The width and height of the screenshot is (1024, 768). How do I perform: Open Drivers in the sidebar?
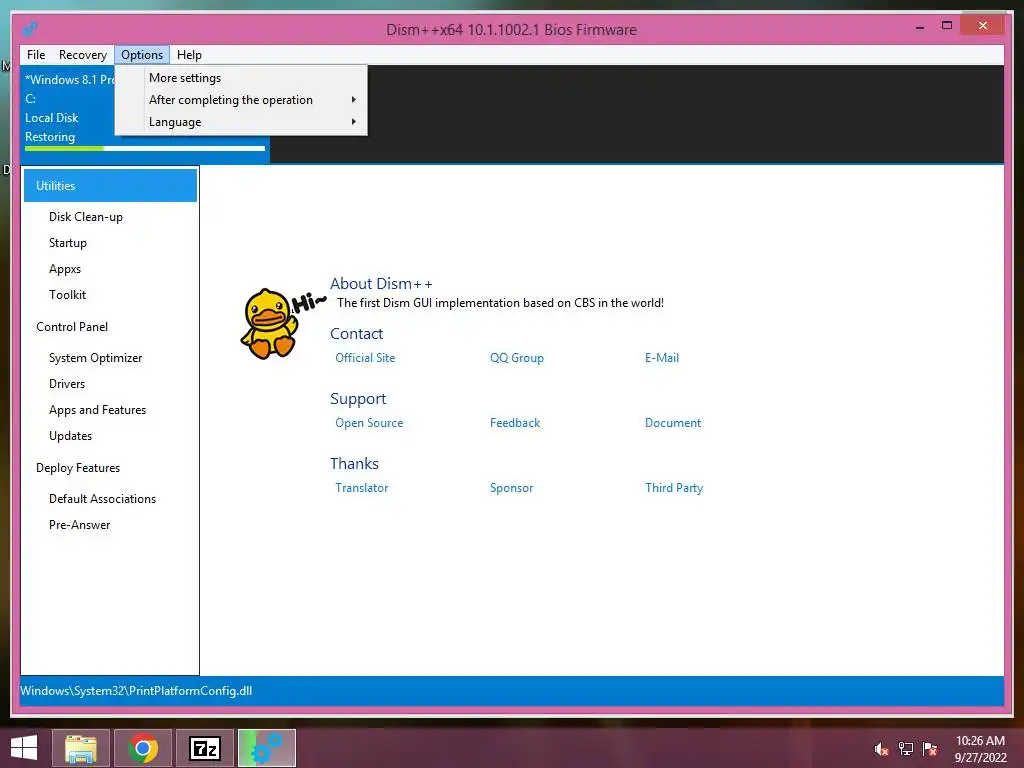tap(67, 384)
